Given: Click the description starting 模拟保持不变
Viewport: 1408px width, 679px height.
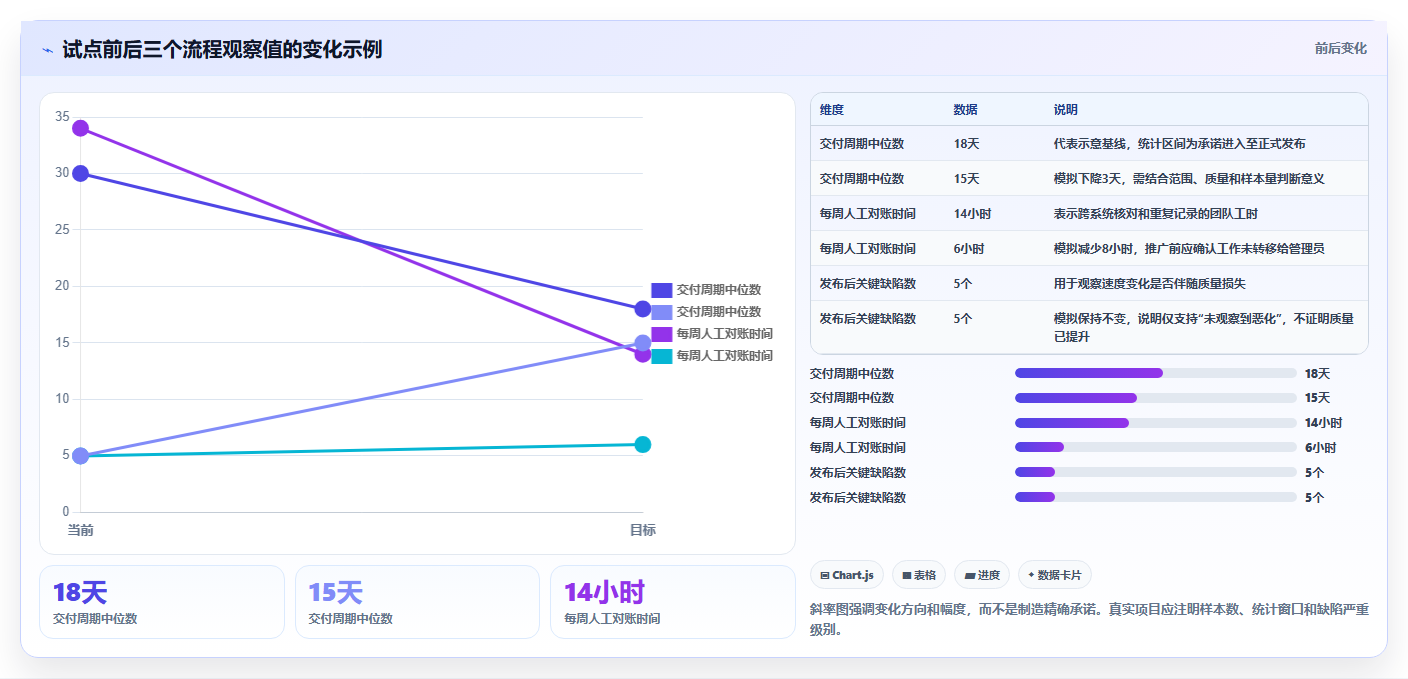Looking at the screenshot, I should point(1204,327).
